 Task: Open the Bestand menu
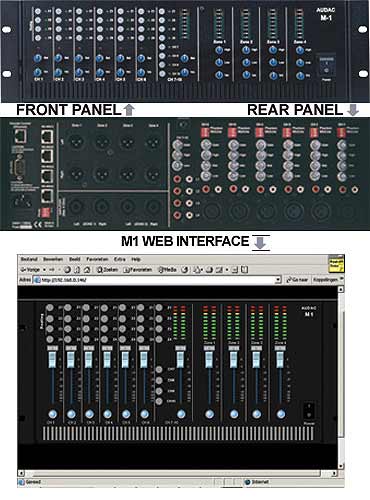pyautogui.click(x=29, y=259)
